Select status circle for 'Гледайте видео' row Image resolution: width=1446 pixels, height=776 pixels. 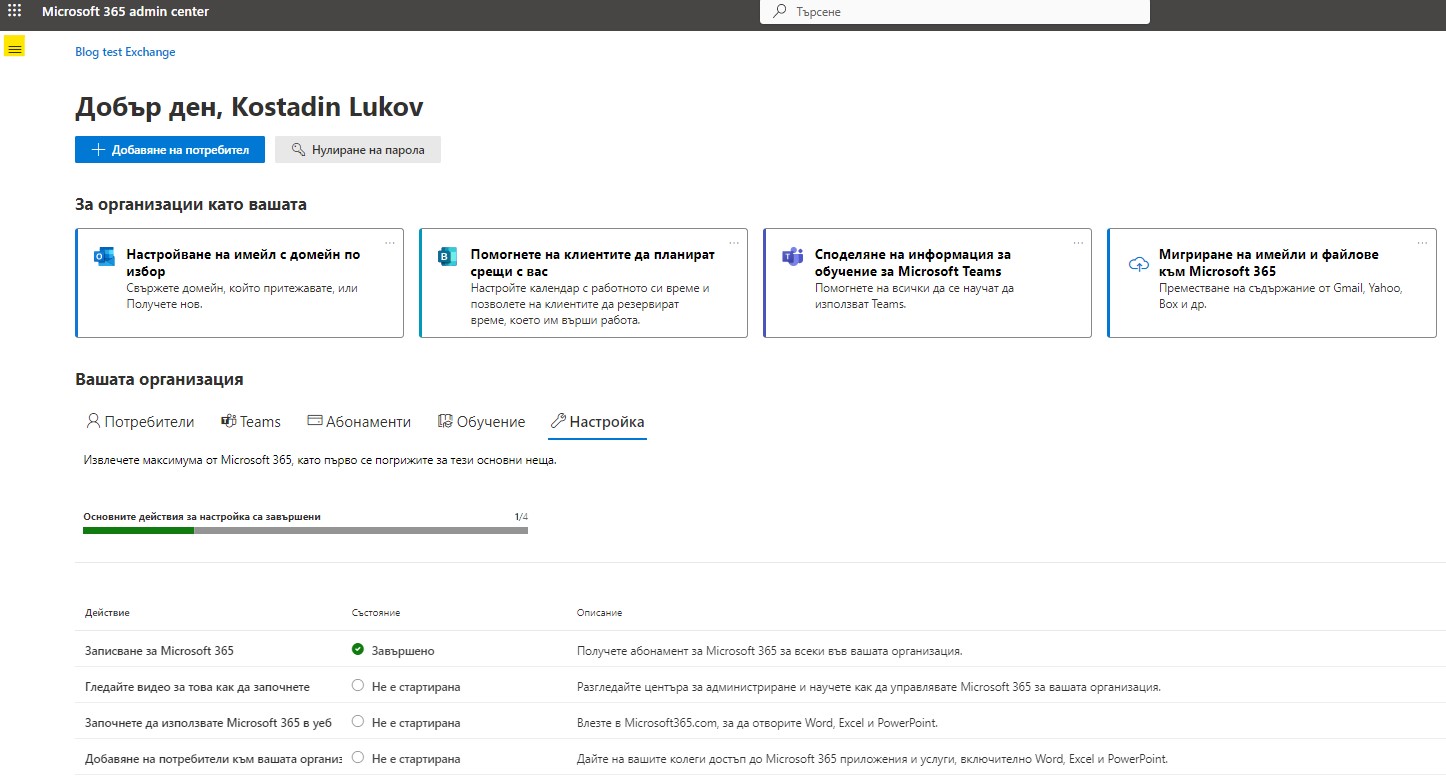pyautogui.click(x=358, y=686)
